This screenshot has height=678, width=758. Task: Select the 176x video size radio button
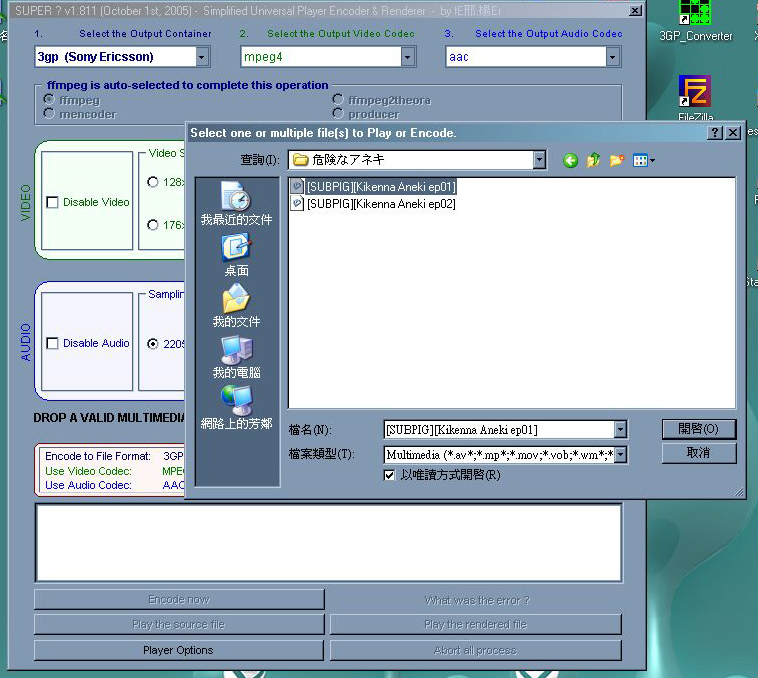point(153,225)
